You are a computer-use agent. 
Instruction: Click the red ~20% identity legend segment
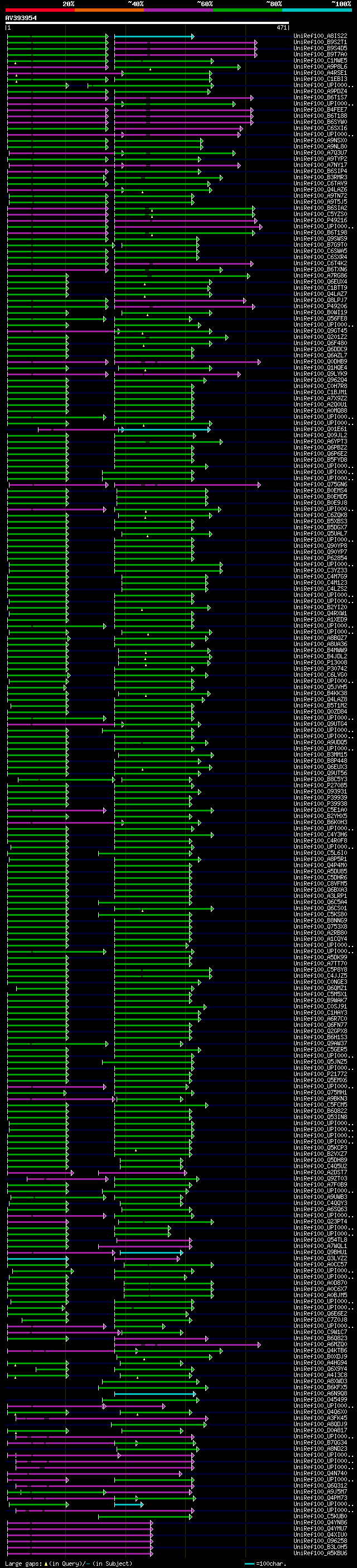click(40, 9)
